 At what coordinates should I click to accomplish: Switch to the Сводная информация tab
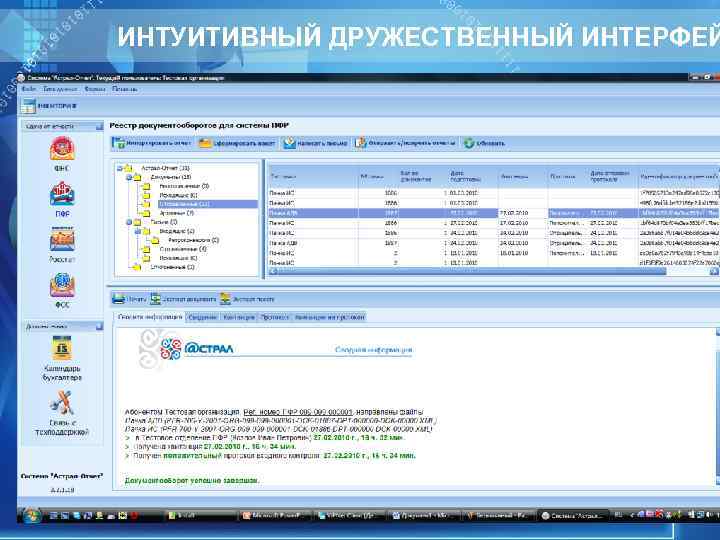pyautogui.click(x=150, y=317)
